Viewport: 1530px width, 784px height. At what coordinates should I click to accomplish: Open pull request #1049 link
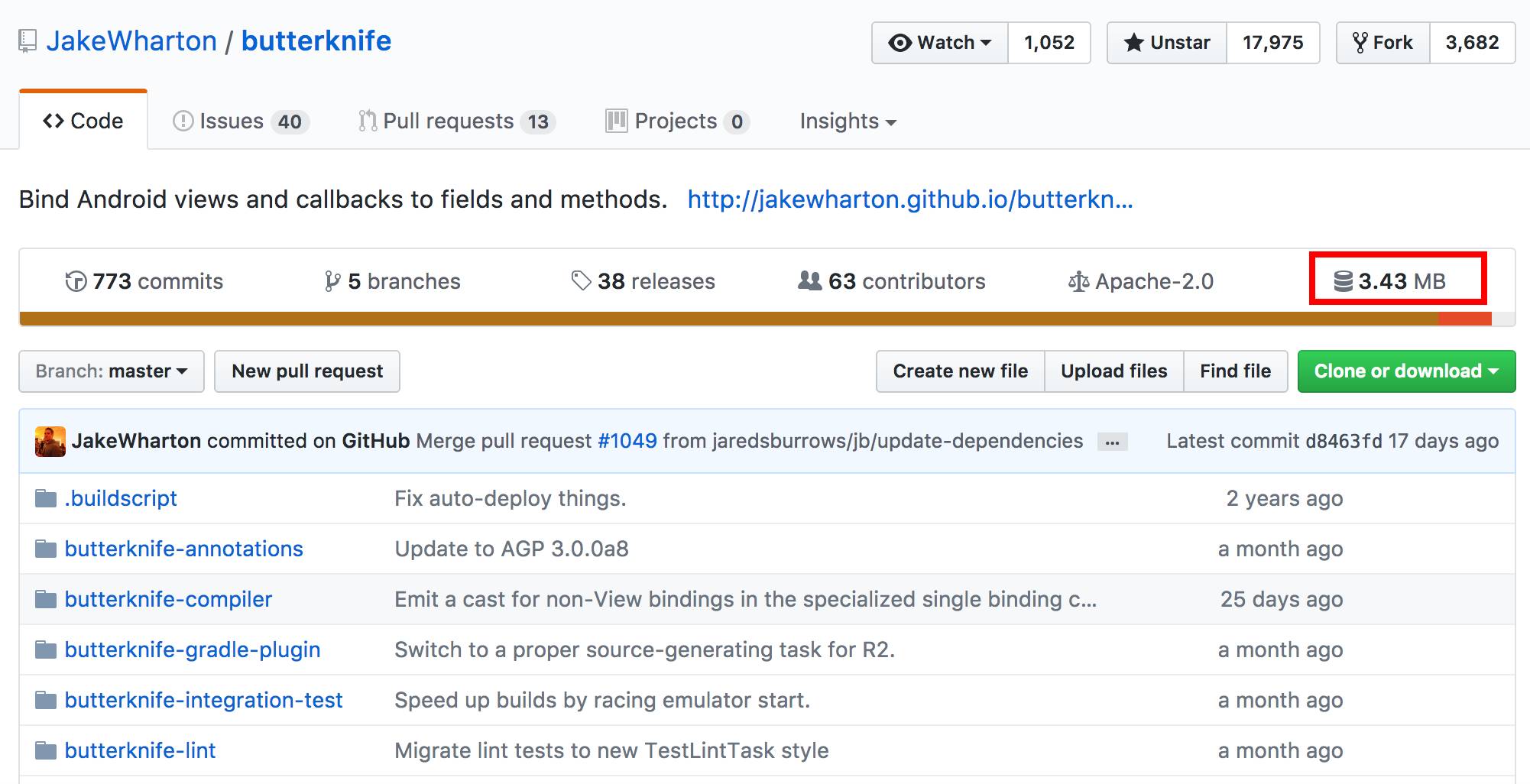click(627, 441)
